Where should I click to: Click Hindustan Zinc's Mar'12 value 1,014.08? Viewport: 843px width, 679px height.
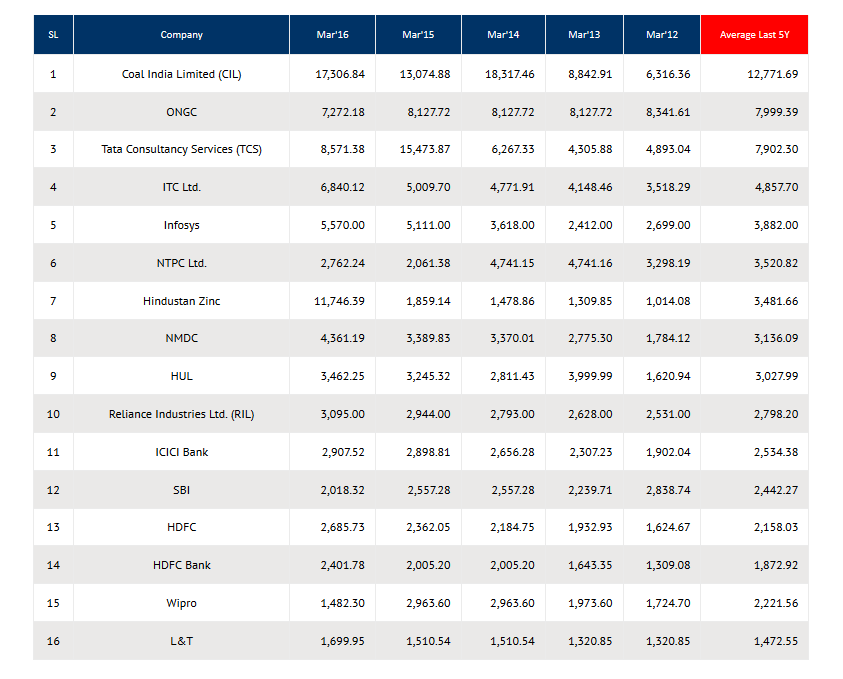(668, 301)
